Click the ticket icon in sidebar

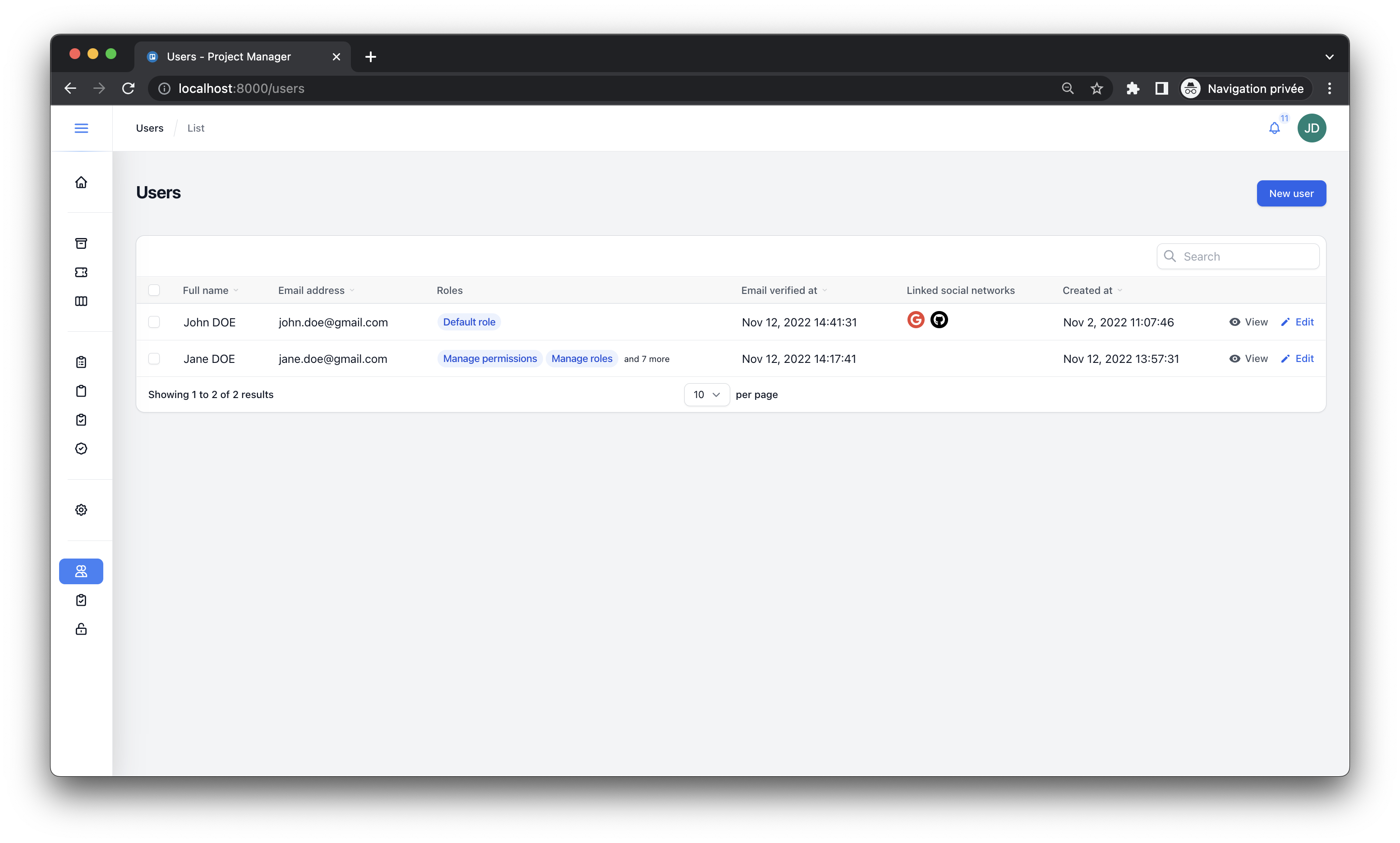click(81, 272)
